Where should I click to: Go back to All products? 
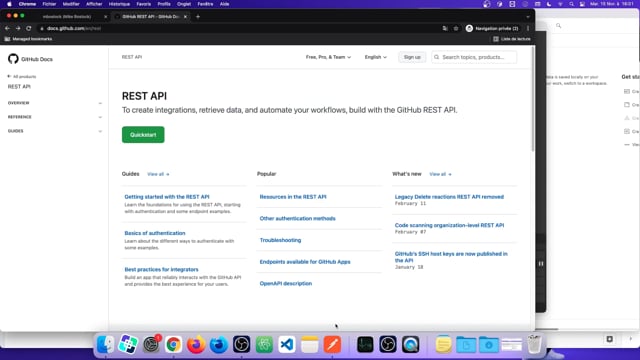22,76
